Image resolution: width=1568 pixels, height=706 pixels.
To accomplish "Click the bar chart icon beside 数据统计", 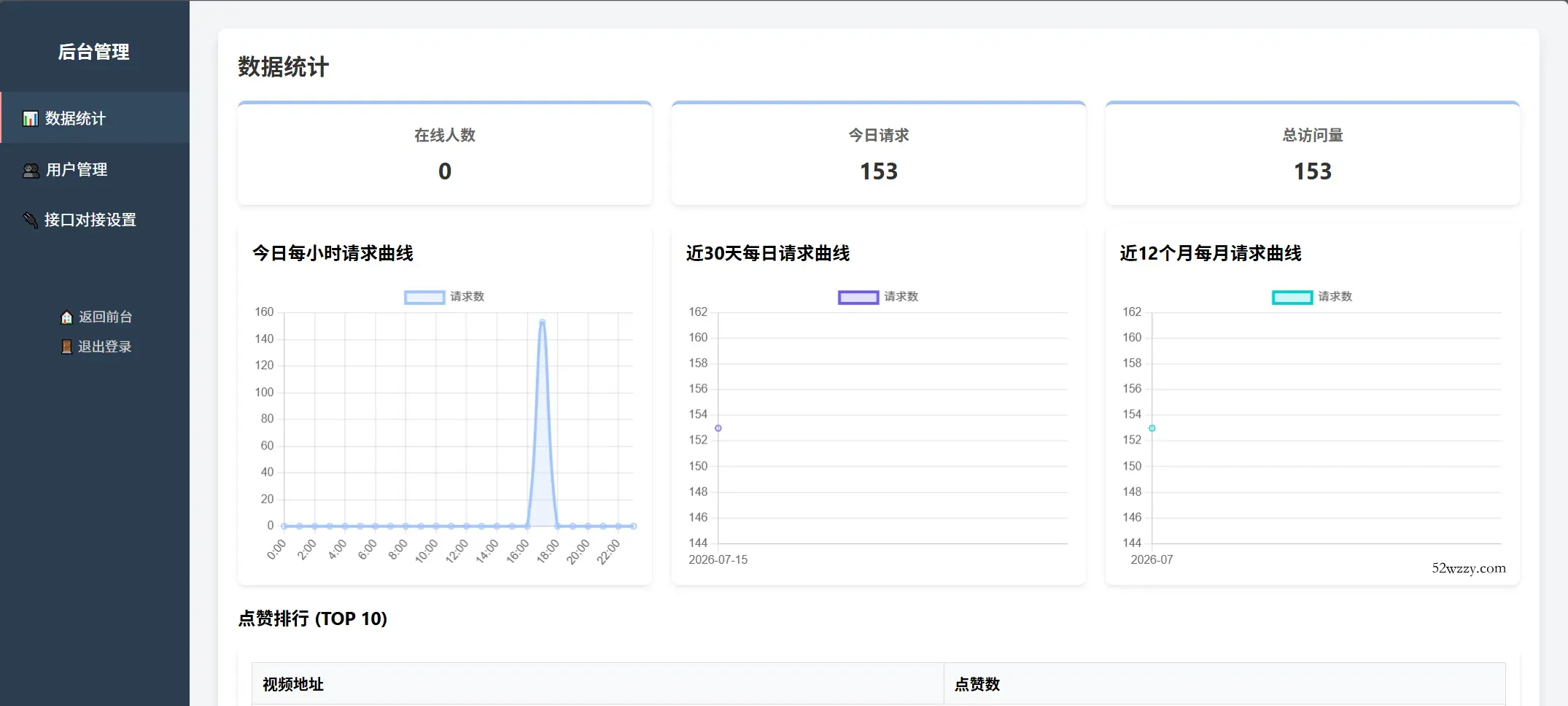I will pyautogui.click(x=31, y=119).
